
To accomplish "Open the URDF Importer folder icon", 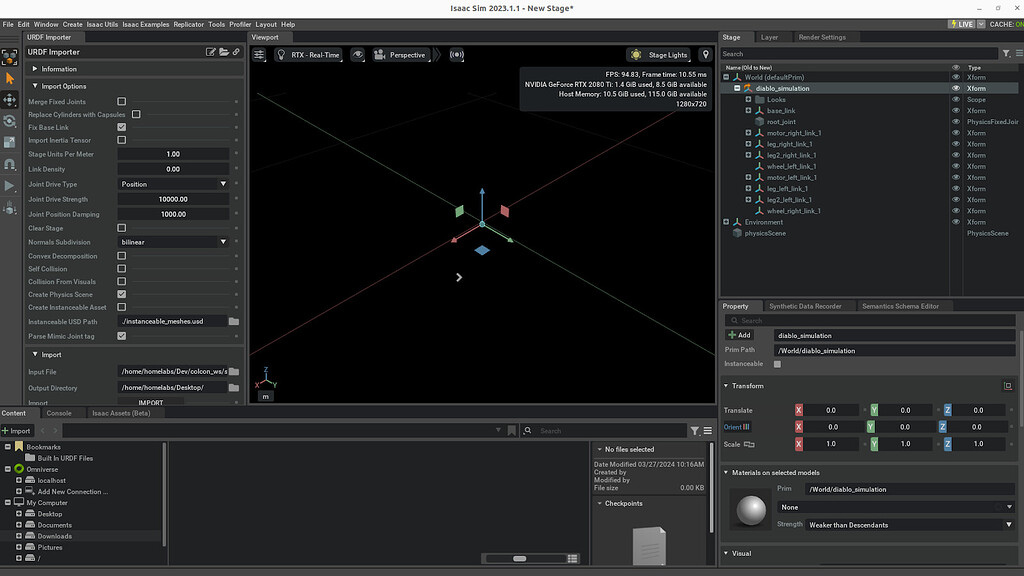I will pyautogui.click(x=224, y=52).
